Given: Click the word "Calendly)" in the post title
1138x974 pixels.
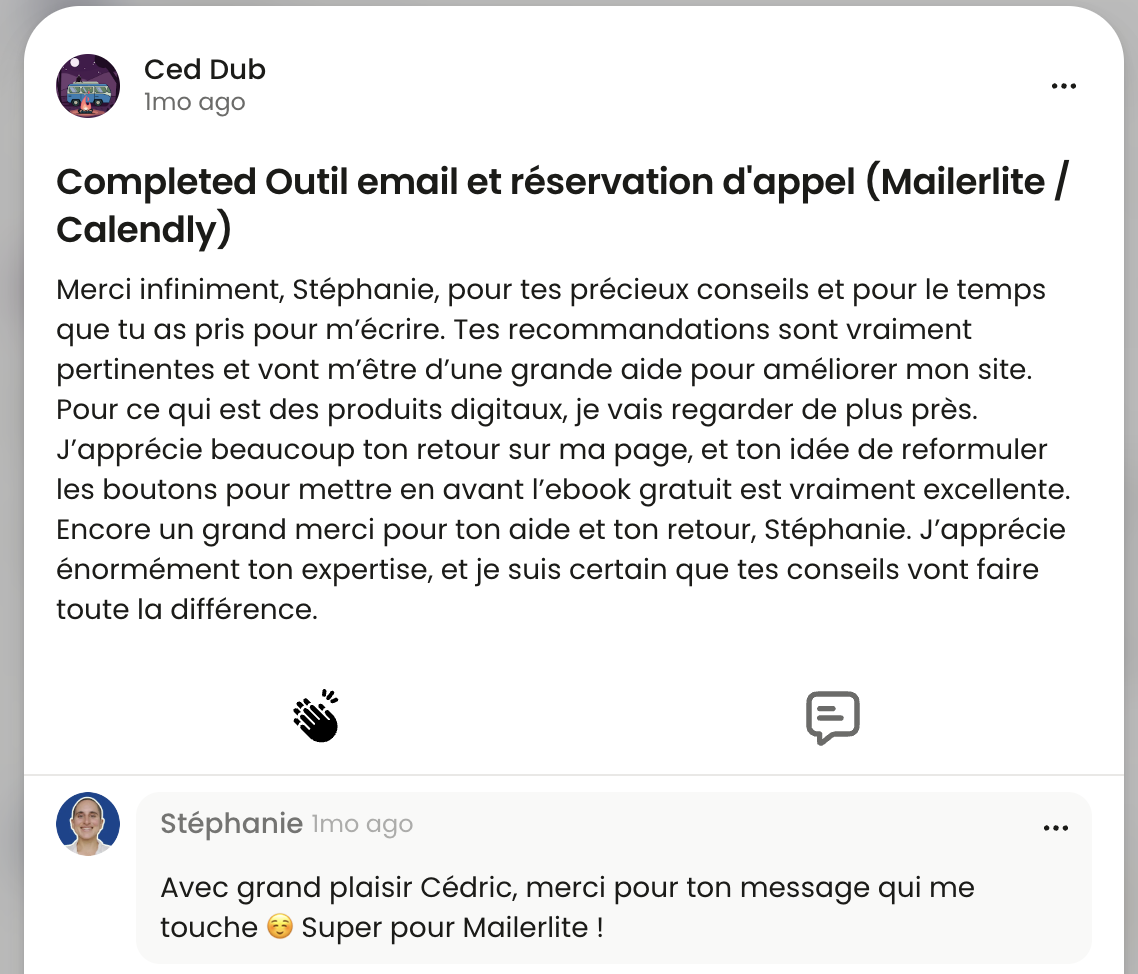Looking at the screenshot, I should click(x=144, y=230).
